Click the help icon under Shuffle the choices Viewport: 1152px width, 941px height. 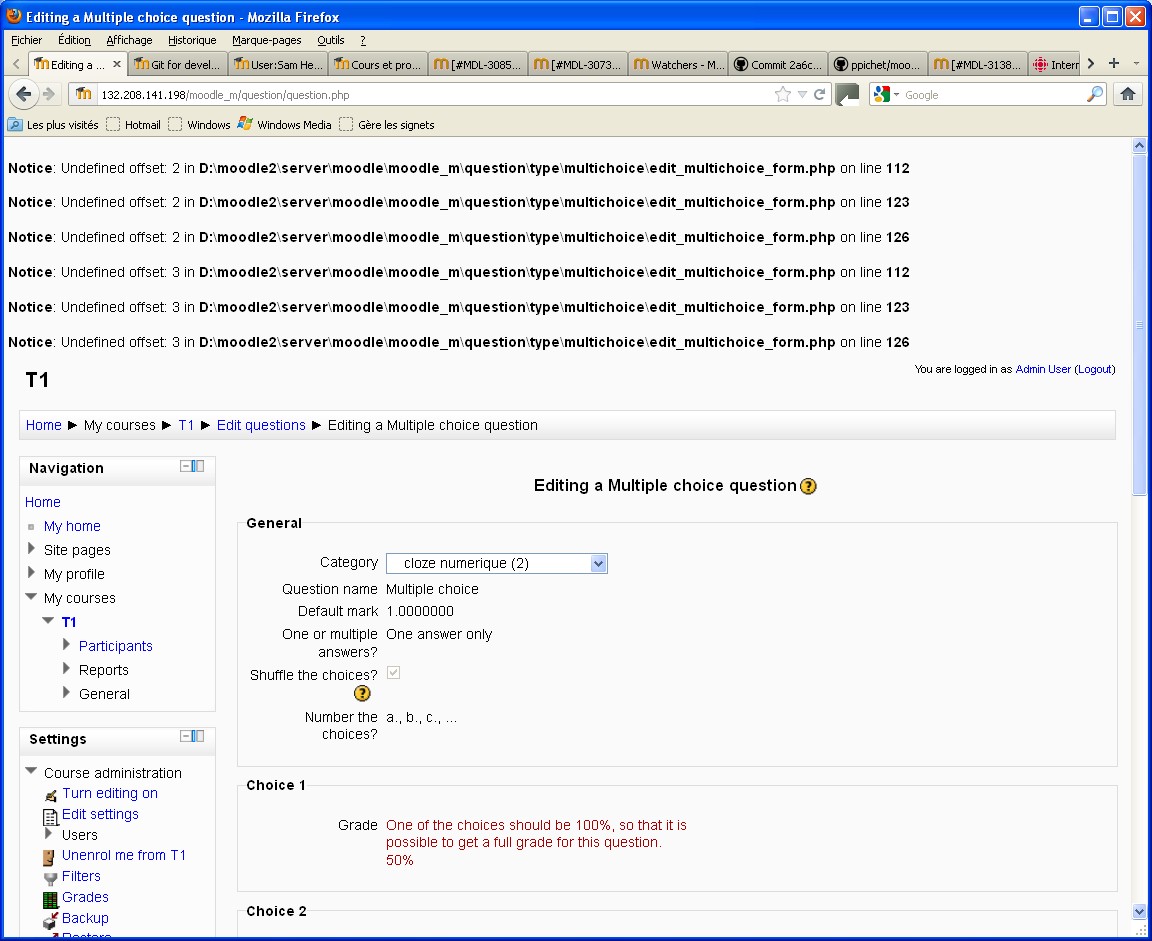(x=362, y=693)
